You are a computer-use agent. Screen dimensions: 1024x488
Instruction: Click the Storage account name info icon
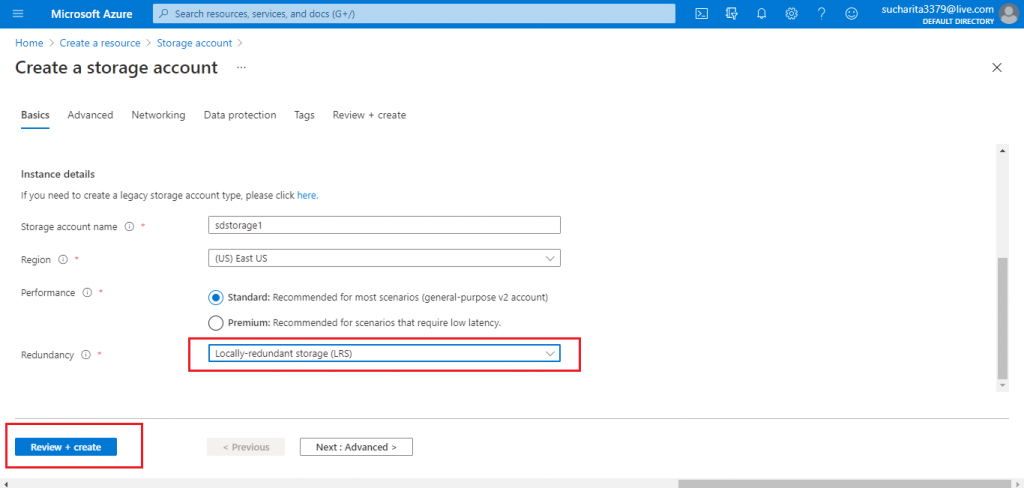click(x=130, y=227)
